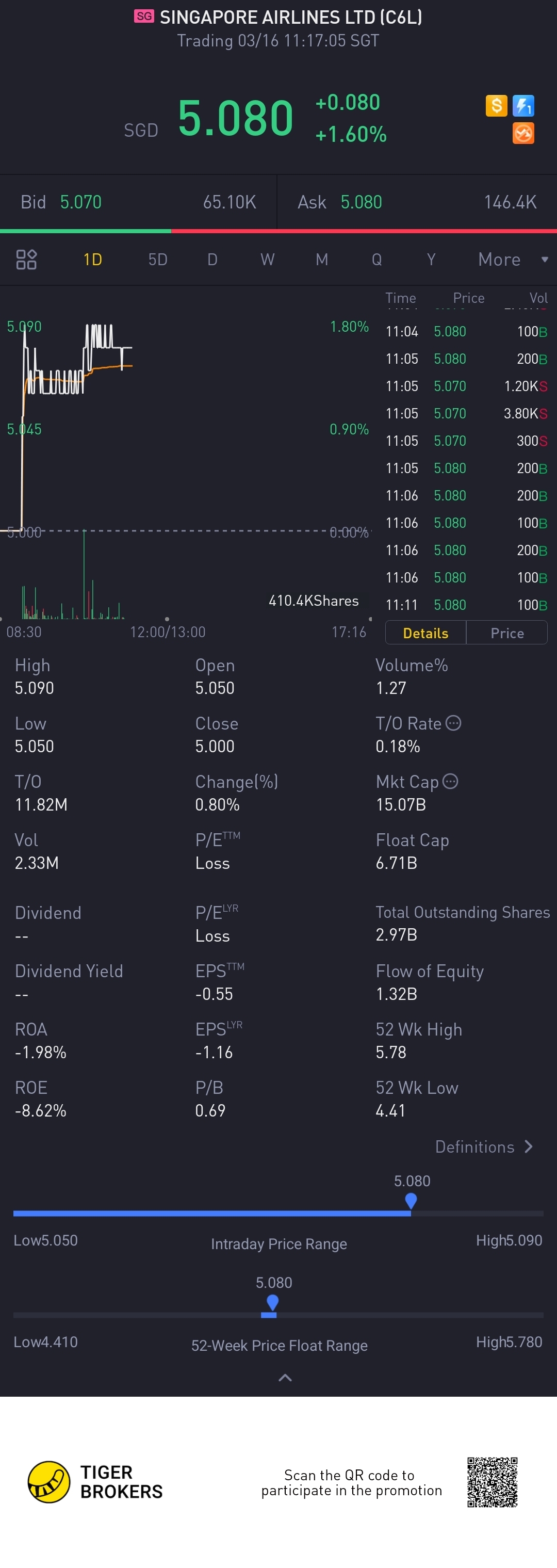This screenshot has height=1568, width=557.
Task: Tap the P/B 0.69 value
Action: (210, 1110)
